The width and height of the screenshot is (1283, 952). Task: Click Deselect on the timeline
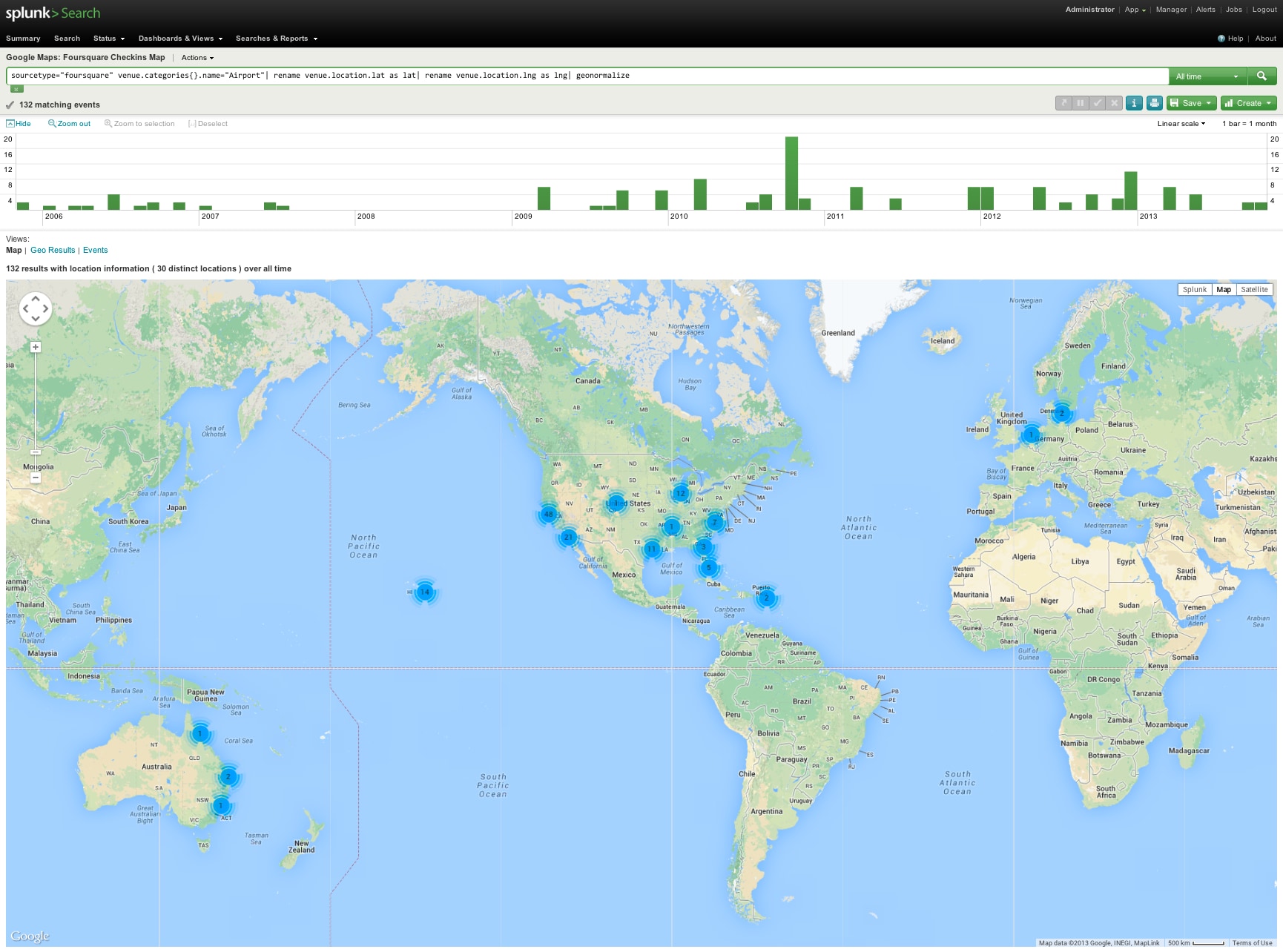pyautogui.click(x=208, y=124)
